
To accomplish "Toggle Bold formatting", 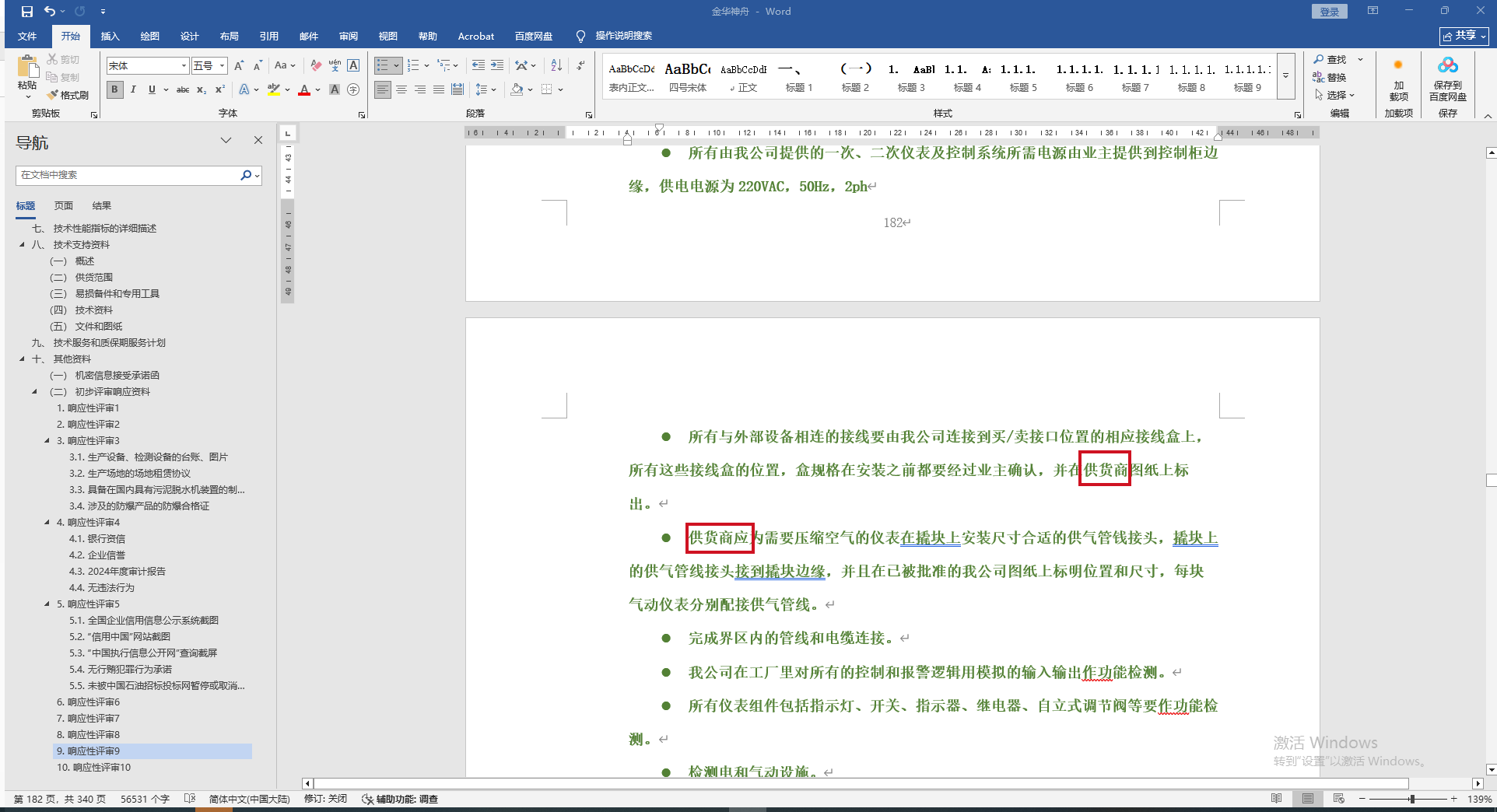I will pos(114,89).
